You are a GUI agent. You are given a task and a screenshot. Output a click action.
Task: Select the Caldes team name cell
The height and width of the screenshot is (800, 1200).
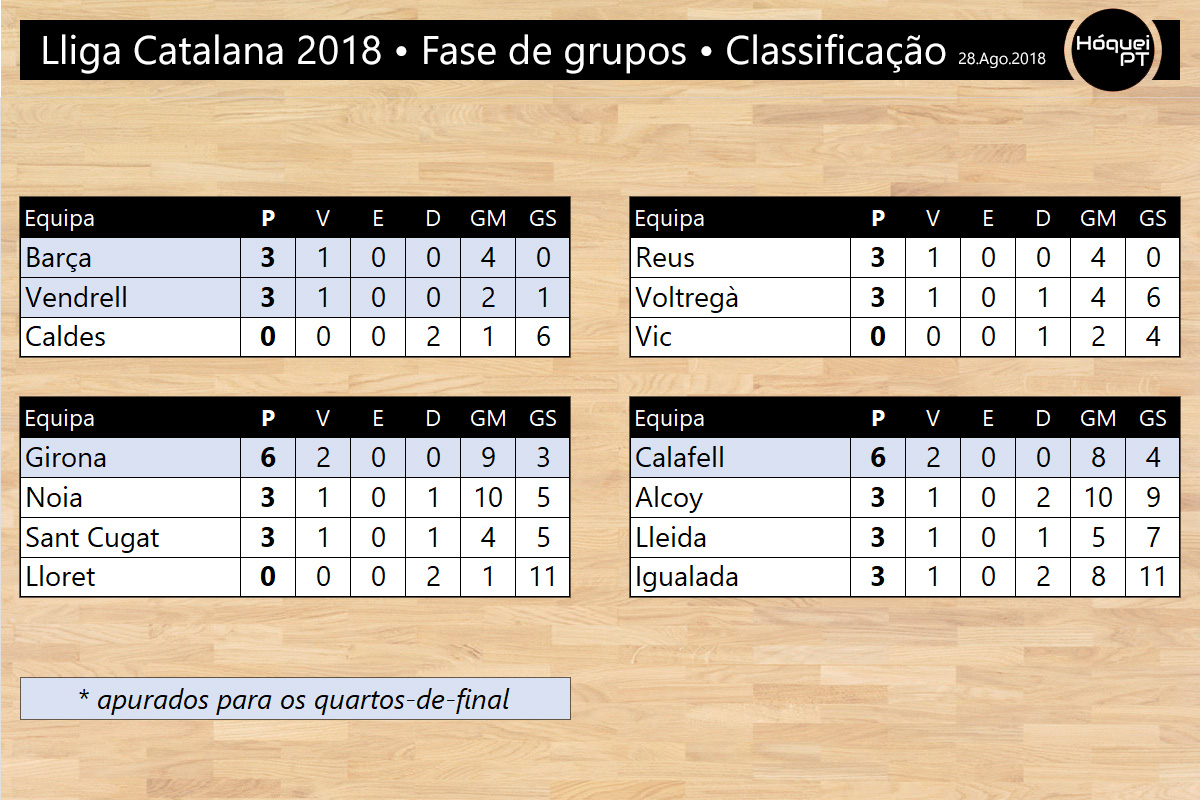[x=131, y=337]
